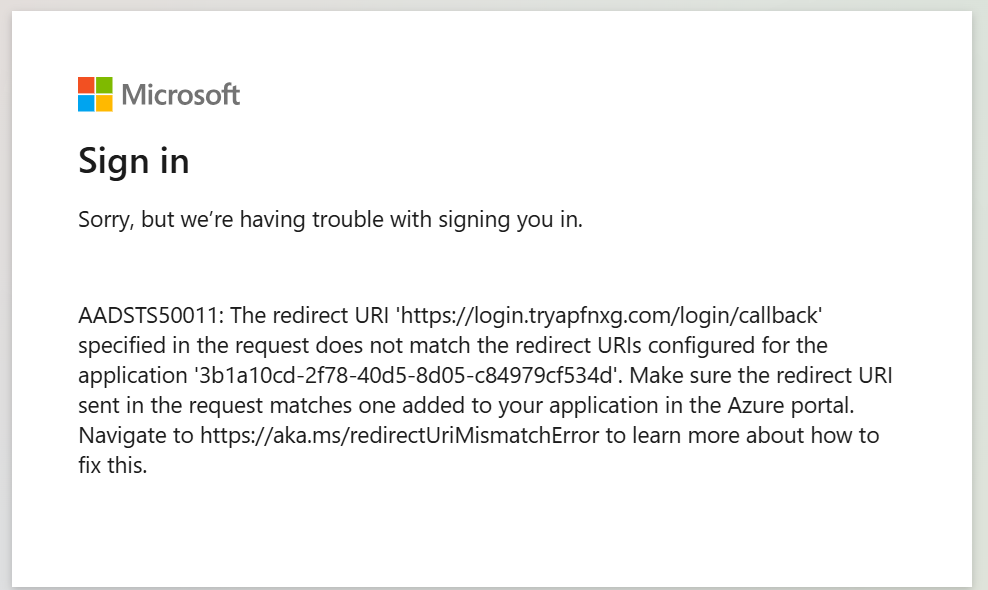Click the green square in the Microsoft logo

[x=104, y=85]
